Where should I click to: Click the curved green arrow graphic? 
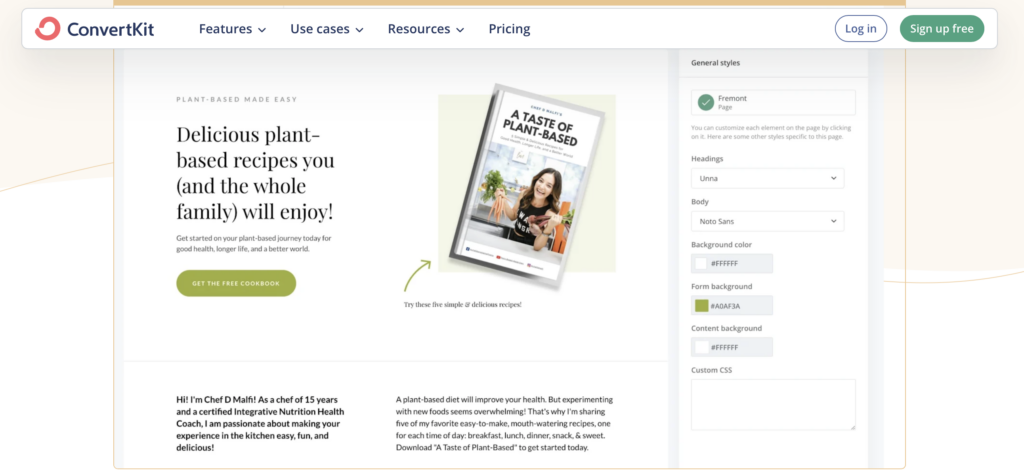coord(417,275)
